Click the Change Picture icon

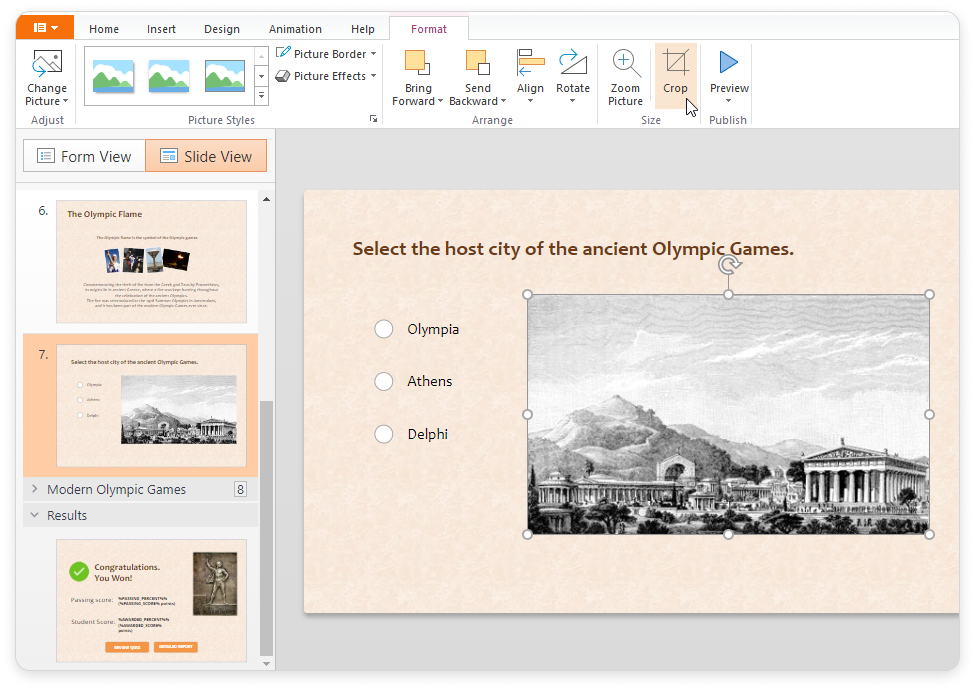(47, 63)
